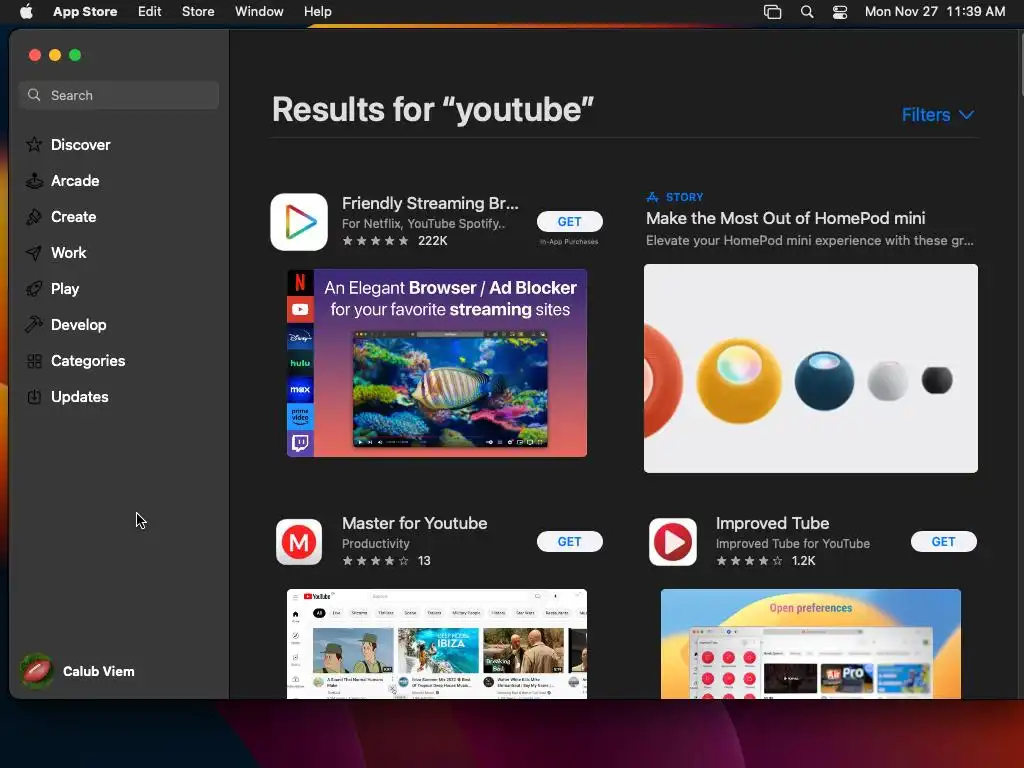Open Control Center icon in menu bar
Viewport: 1024px width, 768px height.
point(840,12)
